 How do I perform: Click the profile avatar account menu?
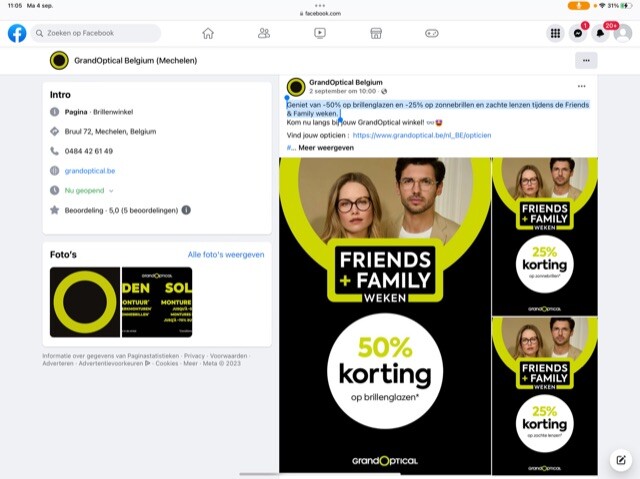pos(623,33)
